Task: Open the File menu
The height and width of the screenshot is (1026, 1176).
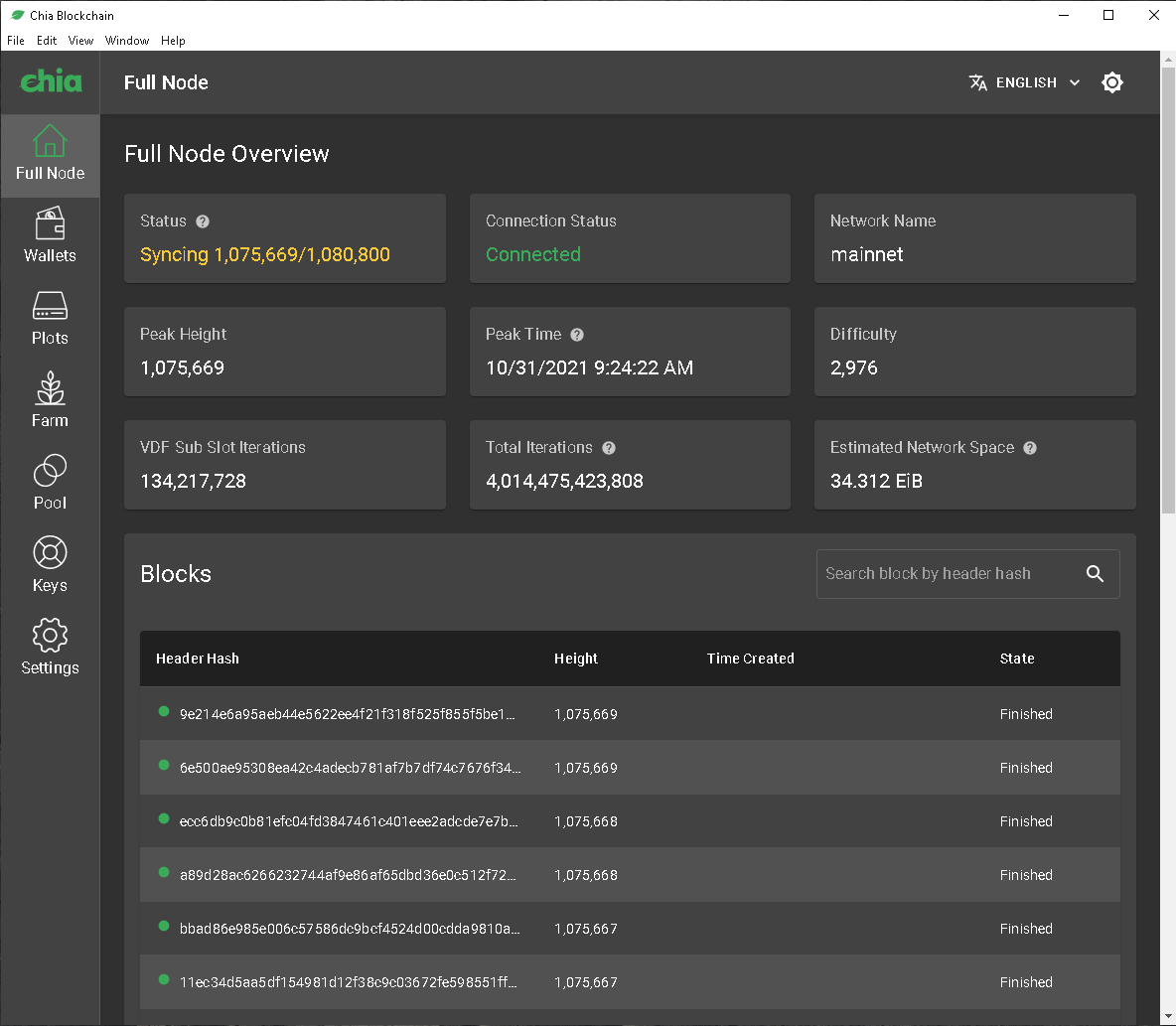Action: [x=16, y=41]
